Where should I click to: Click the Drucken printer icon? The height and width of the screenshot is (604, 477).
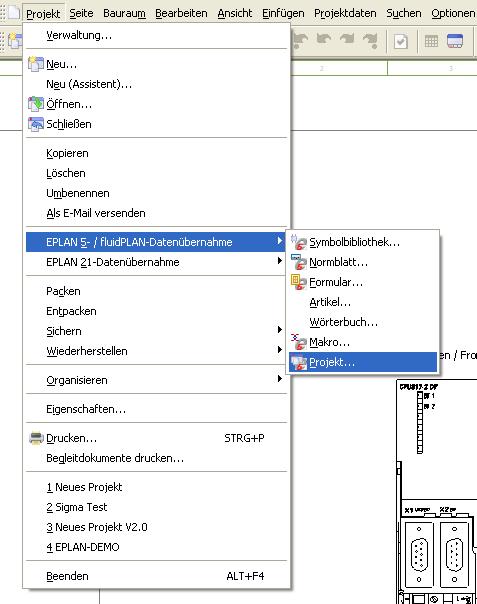click(36, 438)
